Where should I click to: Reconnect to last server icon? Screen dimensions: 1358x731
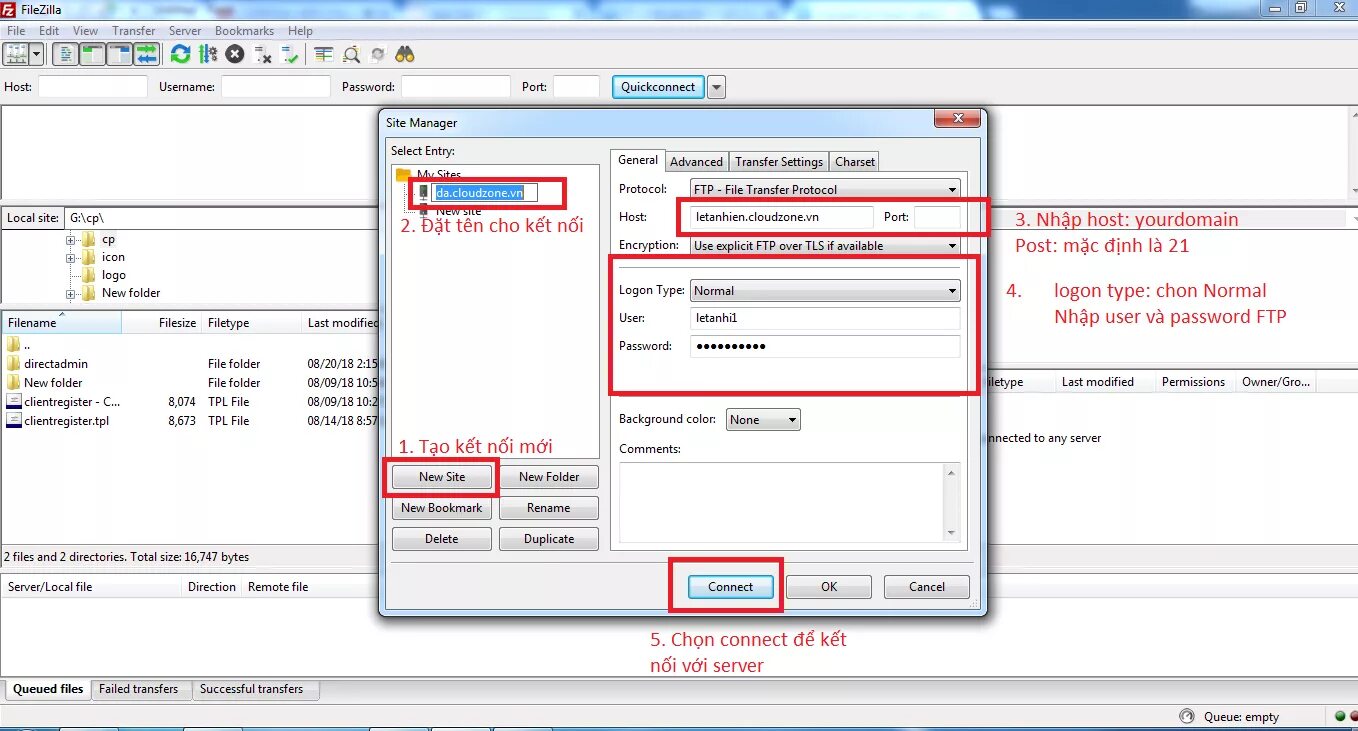point(290,54)
